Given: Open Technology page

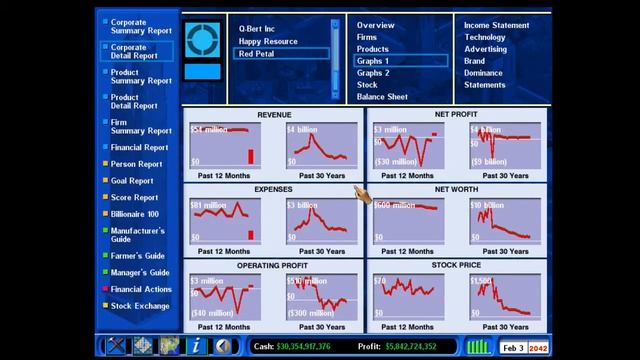Looking at the screenshot, I should pos(484,37).
